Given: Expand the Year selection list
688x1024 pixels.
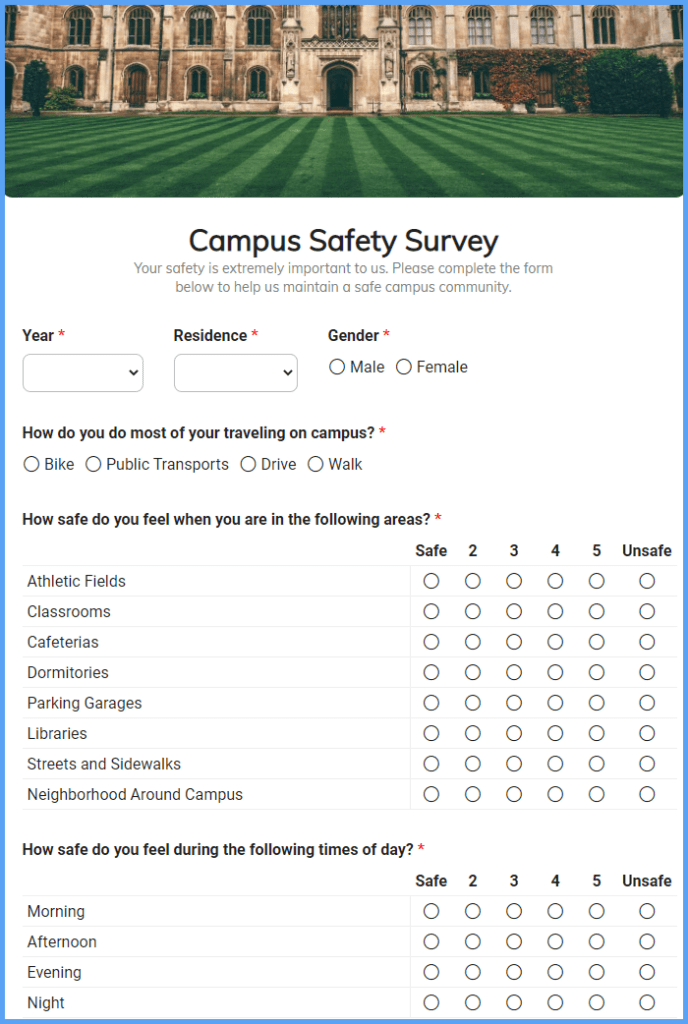Looking at the screenshot, I should 82,372.
